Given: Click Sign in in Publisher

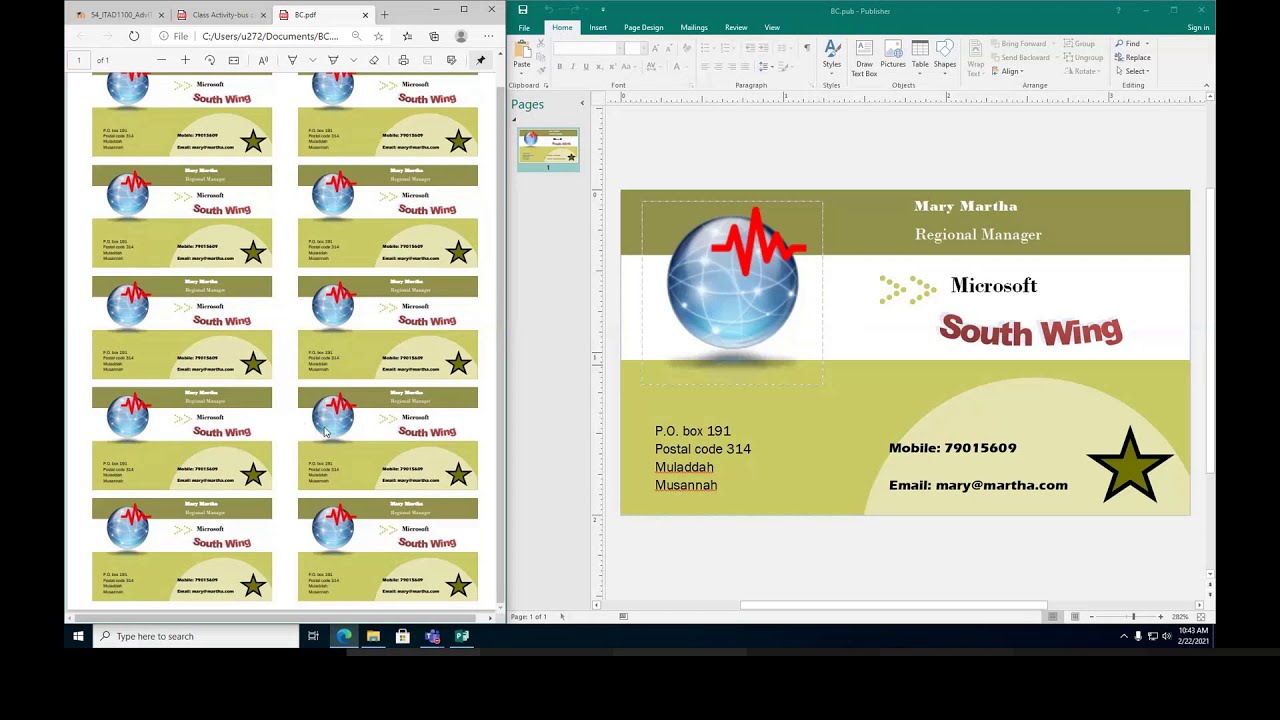Looking at the screenshot, I should [1198, 27].
